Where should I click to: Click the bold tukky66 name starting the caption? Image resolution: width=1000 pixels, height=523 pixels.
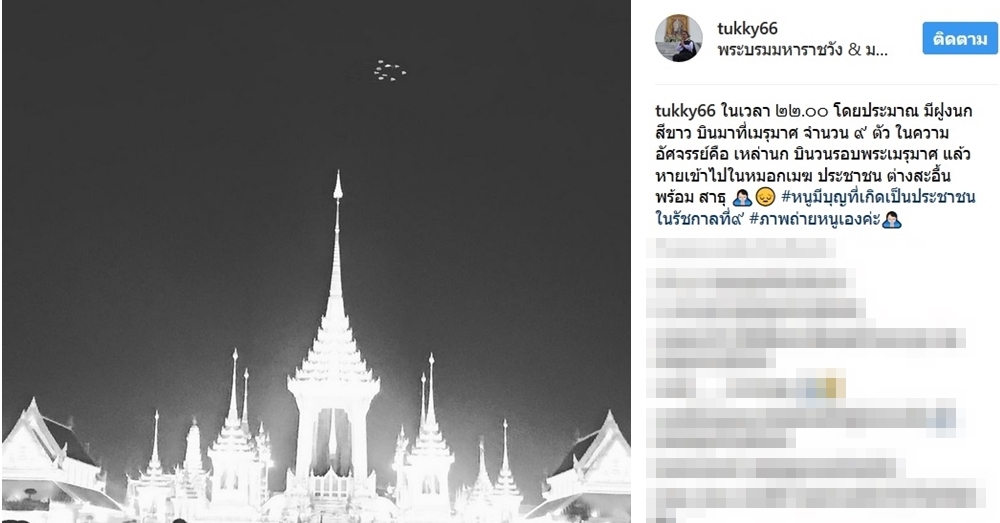[686, 111]
